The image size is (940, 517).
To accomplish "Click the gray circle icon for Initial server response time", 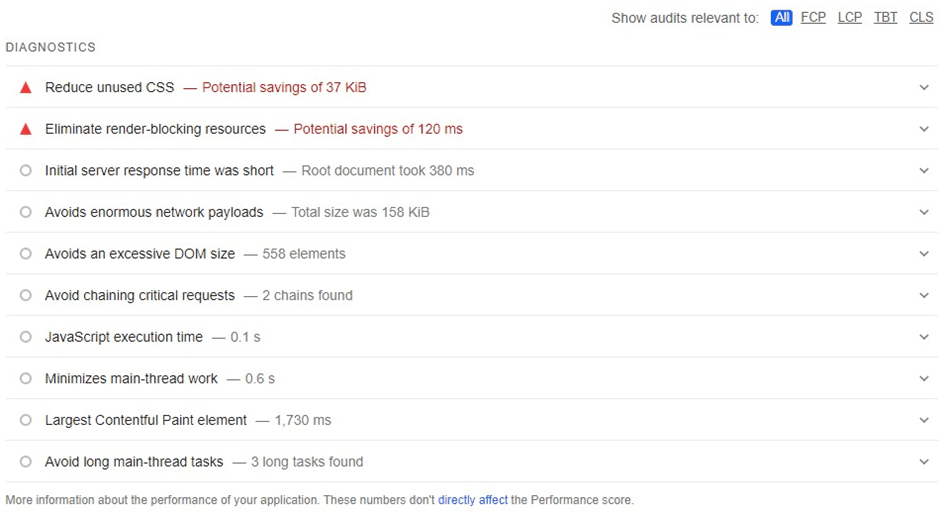I will point(25,170).
